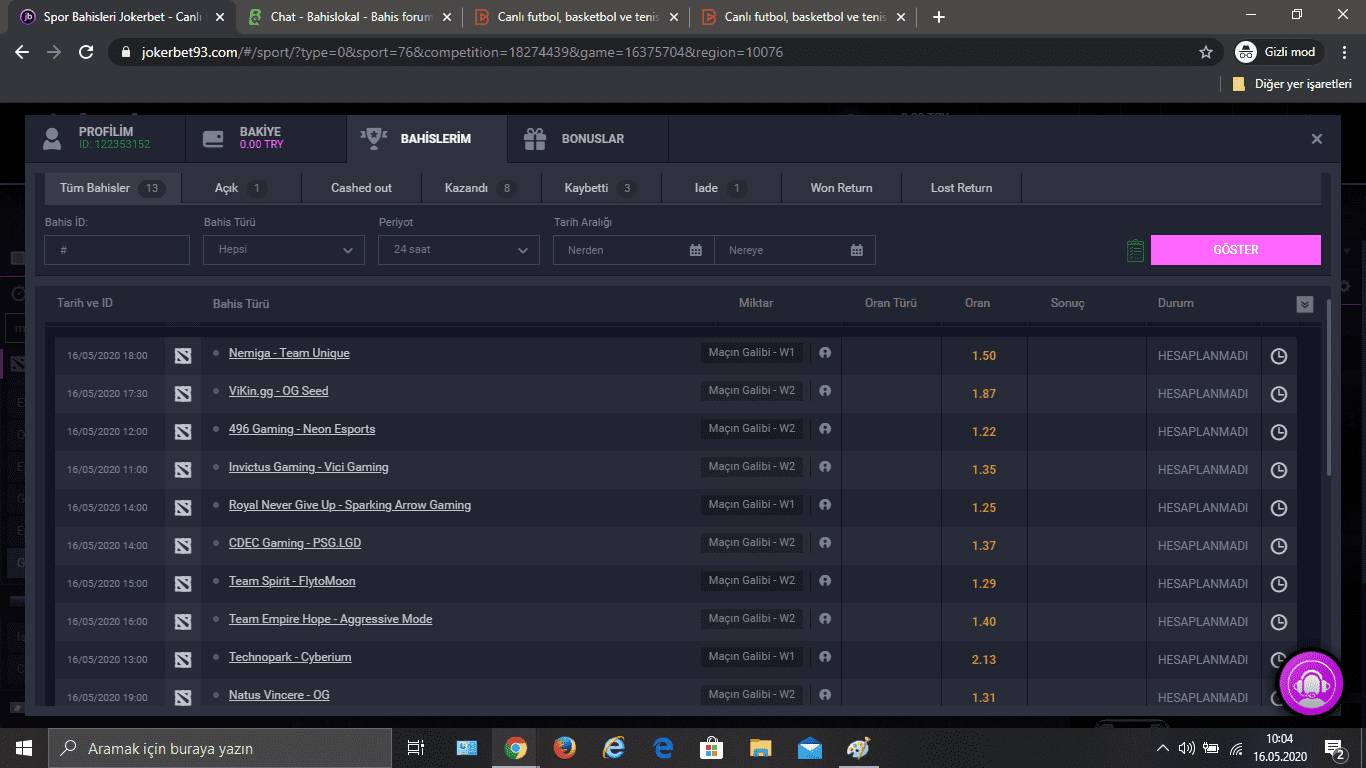Click Dota icon in 496 Gaming row
The width and height of the screenshot is (1366, 768).
pos(183,432)
